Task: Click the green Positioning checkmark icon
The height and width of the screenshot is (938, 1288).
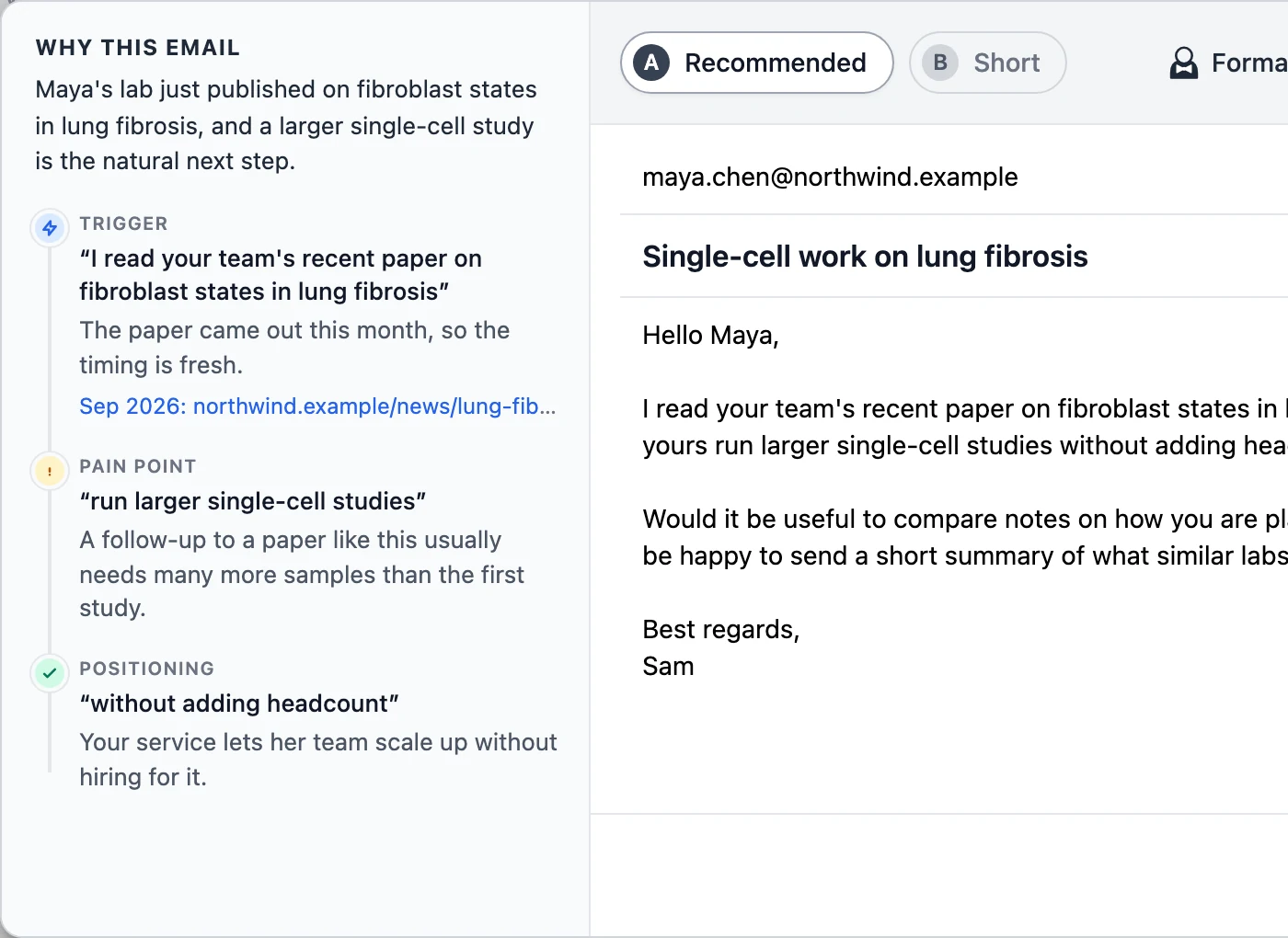Action: (50, 673)
